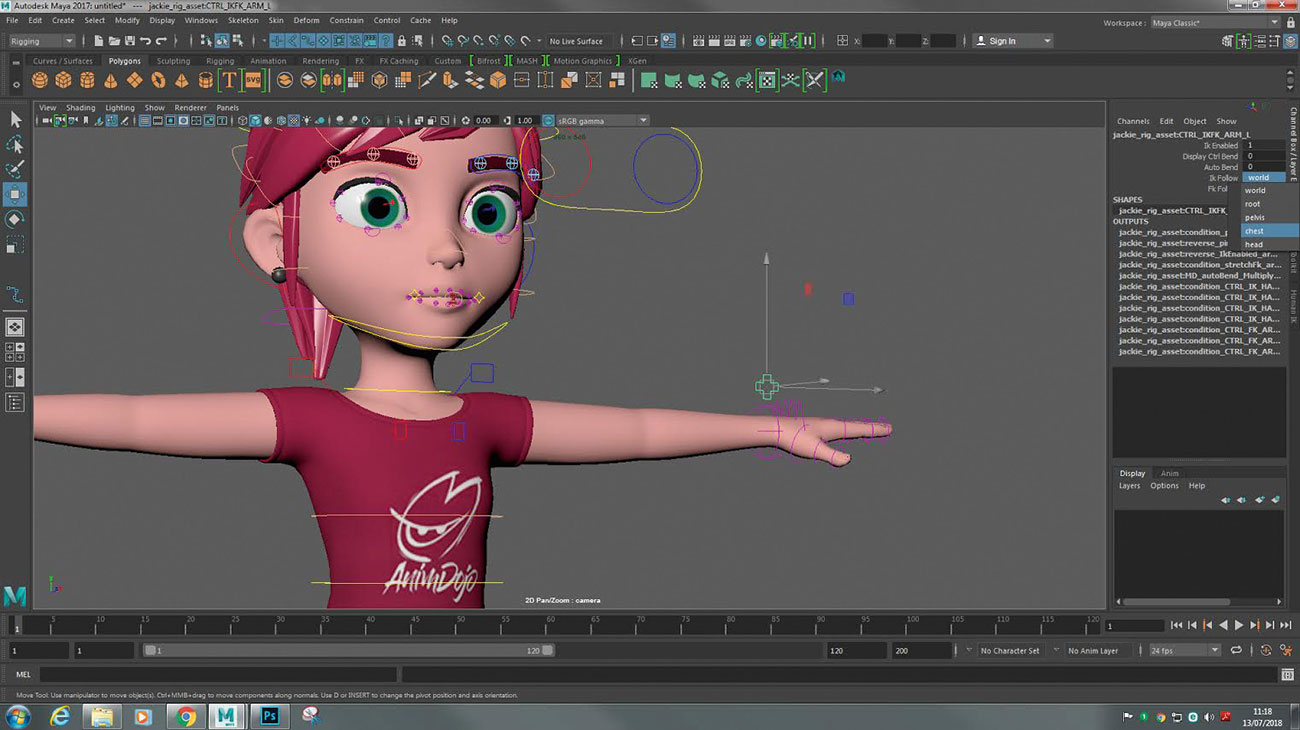Create a new scene from the status line
Screen dimensions: 1300x730
tap(99, 41)
